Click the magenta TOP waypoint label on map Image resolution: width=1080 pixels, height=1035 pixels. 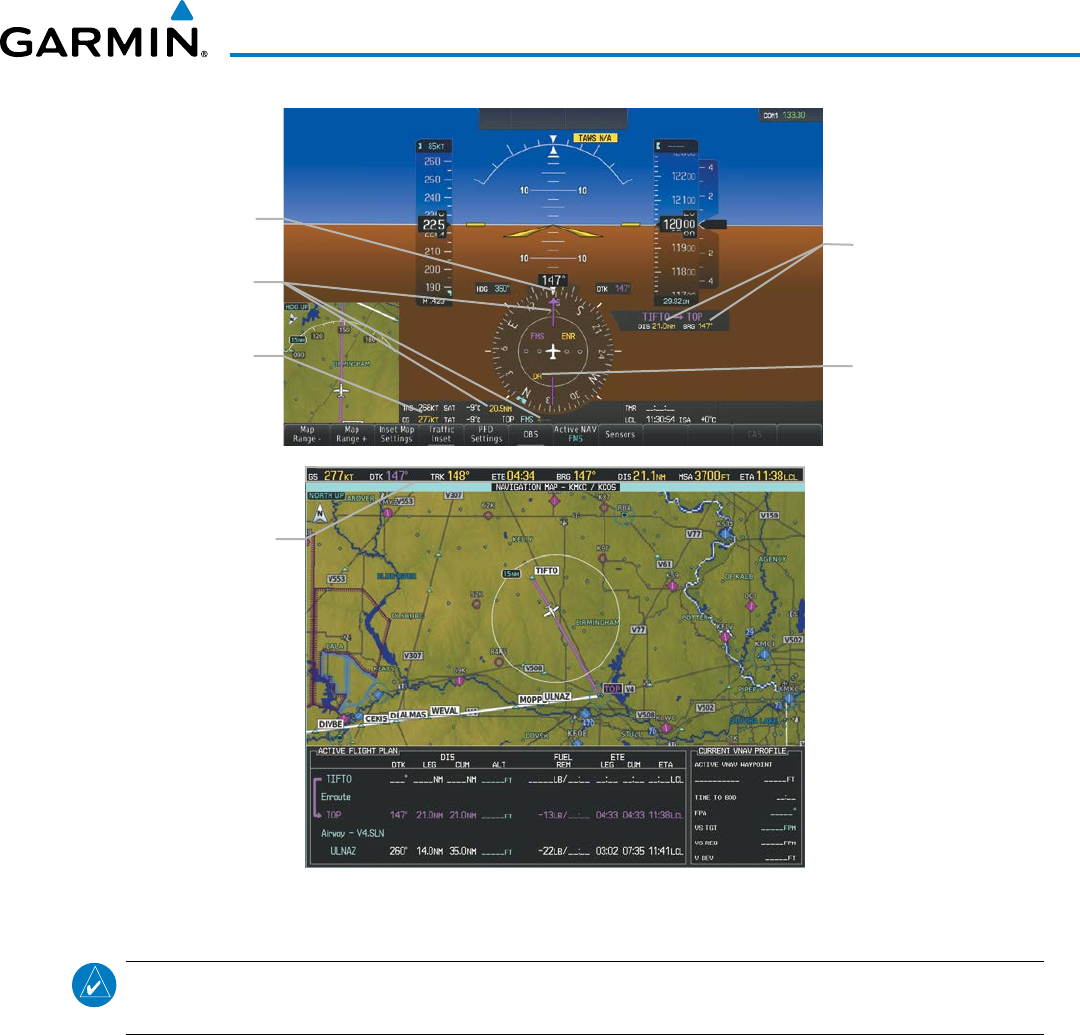click(612, 688)
